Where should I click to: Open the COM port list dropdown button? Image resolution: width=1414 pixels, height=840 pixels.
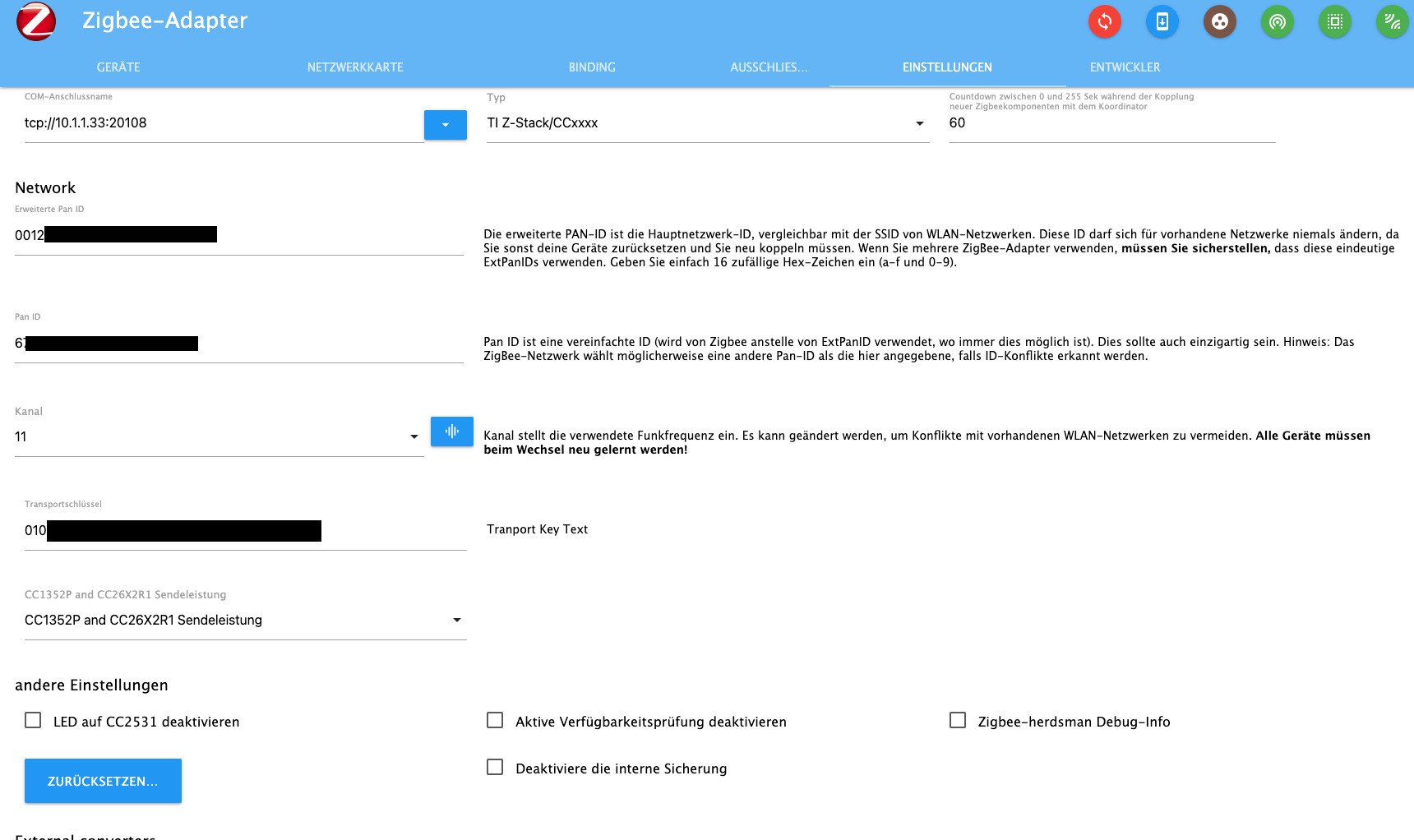click(446, 125)
